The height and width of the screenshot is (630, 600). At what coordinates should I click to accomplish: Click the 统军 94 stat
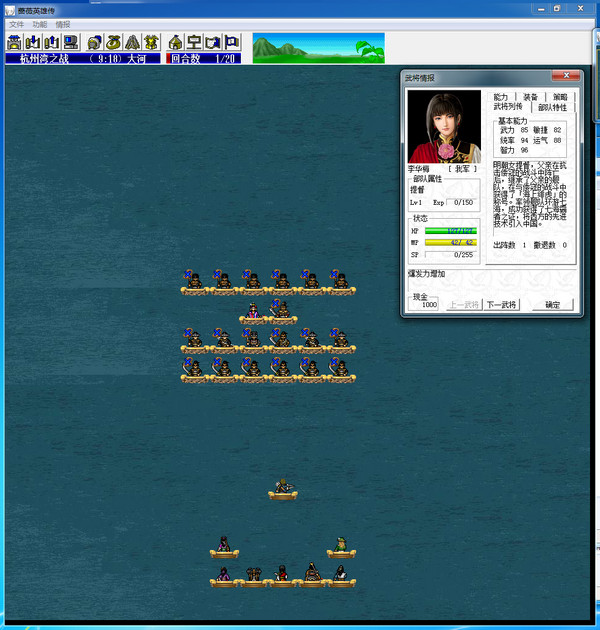coord(514,140)
